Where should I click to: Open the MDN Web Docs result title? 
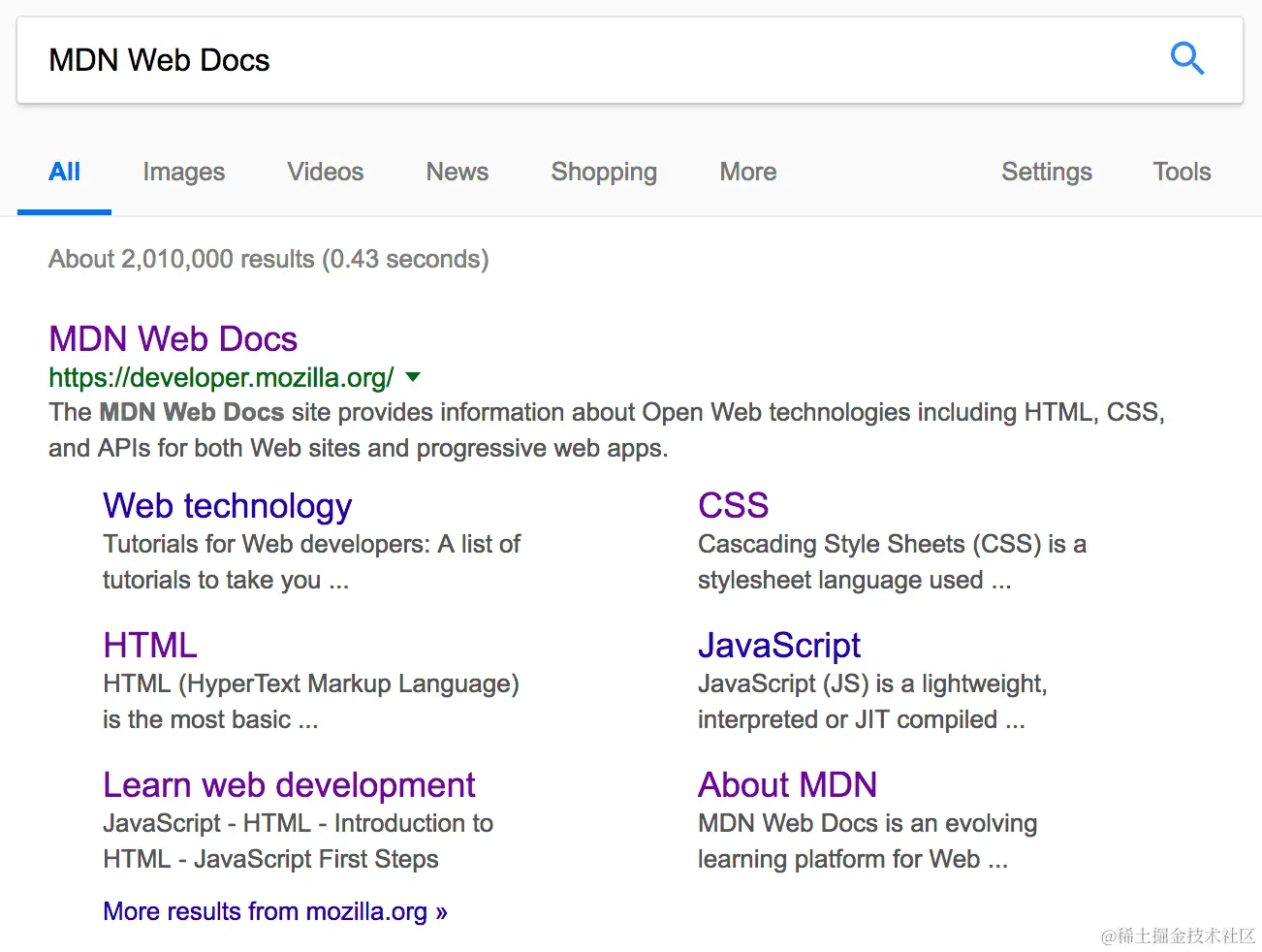pos(174,339)
